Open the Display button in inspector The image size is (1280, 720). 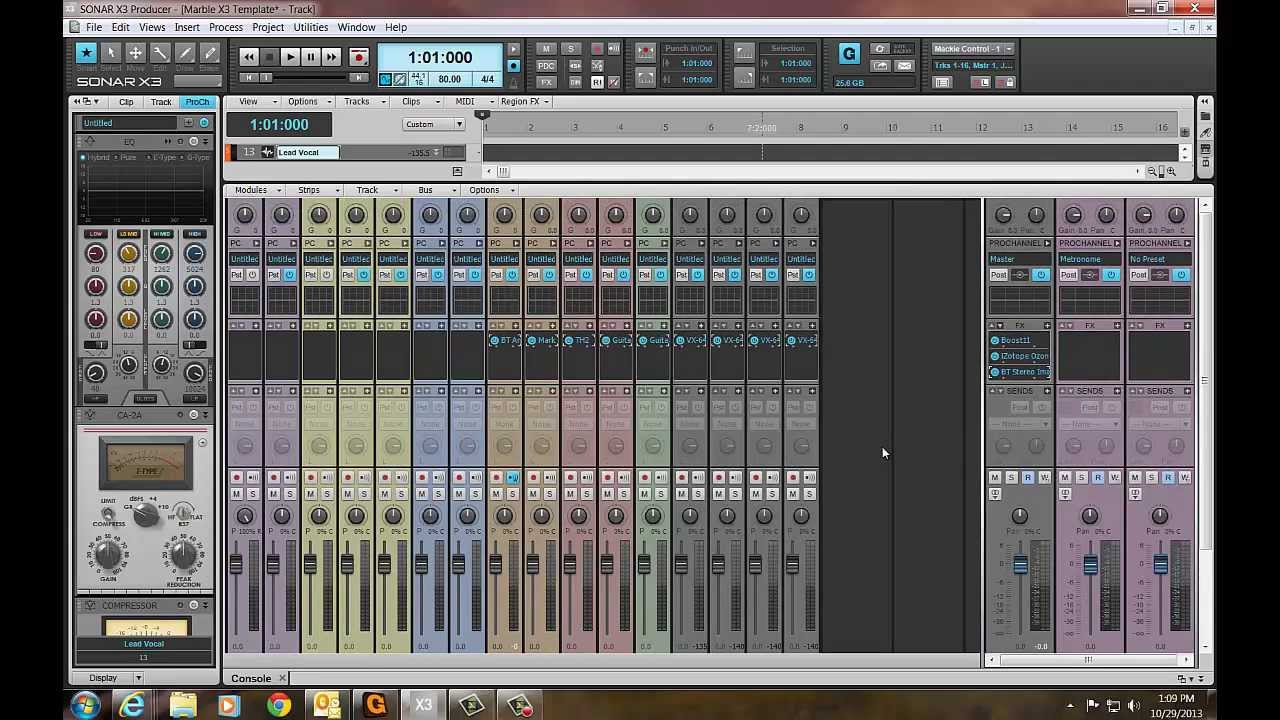click(x=110, y=677)
